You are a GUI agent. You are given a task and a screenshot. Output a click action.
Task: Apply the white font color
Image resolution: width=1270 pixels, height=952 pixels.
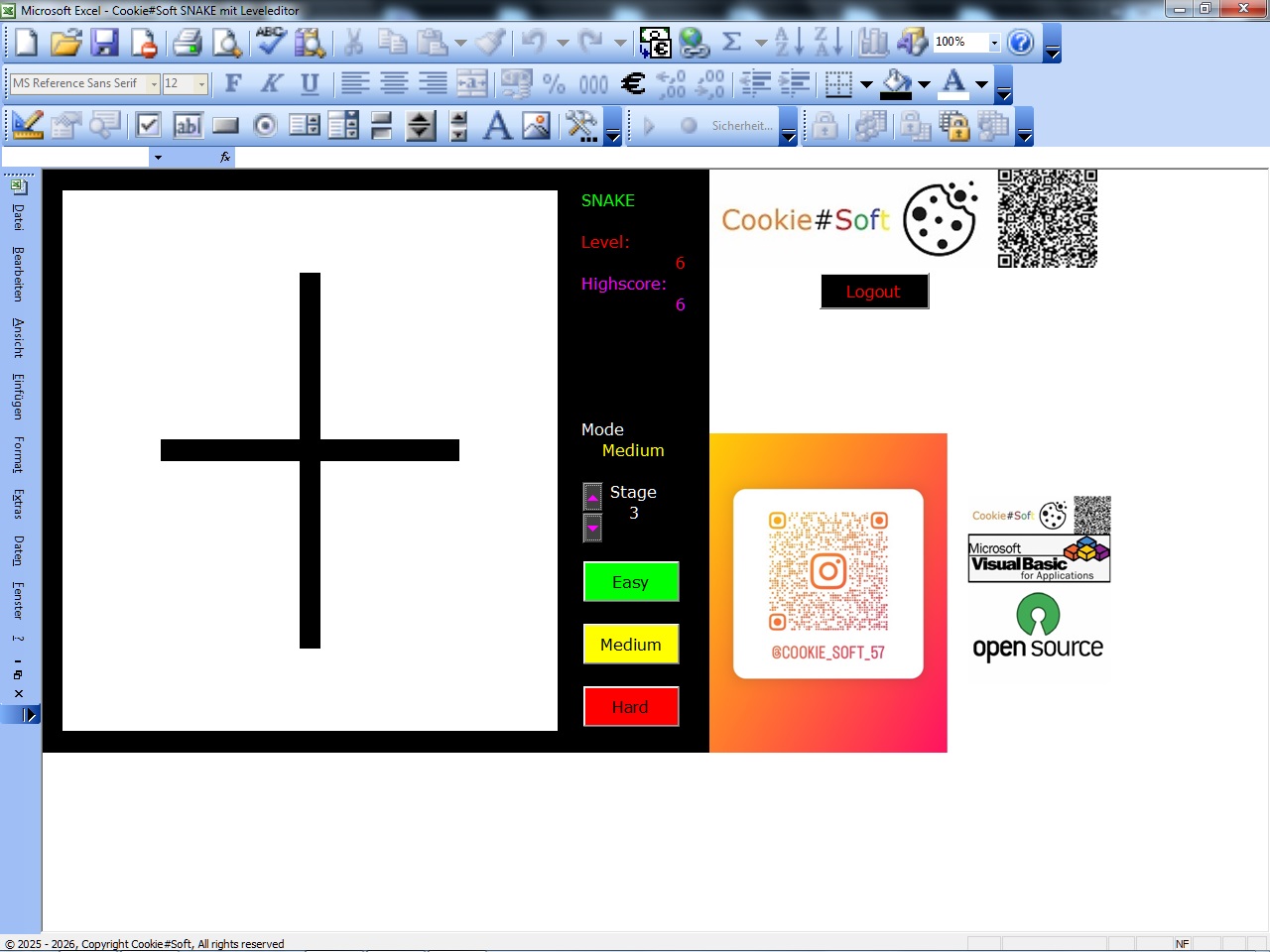tap(953, 84)
